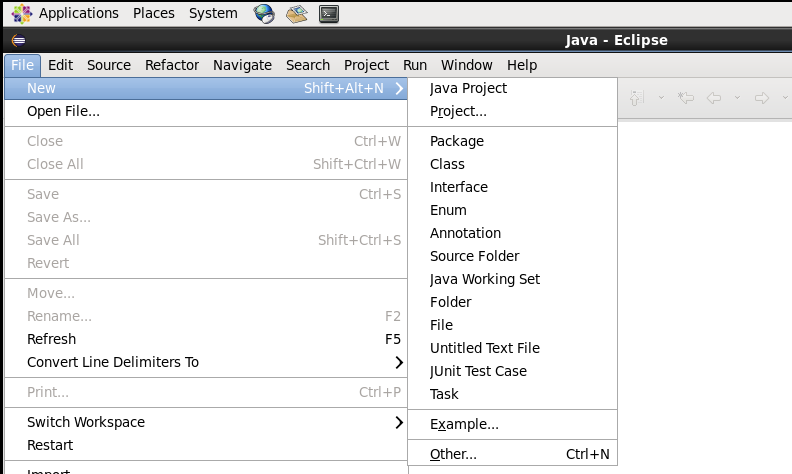Screen dimensions: 792x474
Task: Click the greyed-out Close entry
Action: [206, 141]
